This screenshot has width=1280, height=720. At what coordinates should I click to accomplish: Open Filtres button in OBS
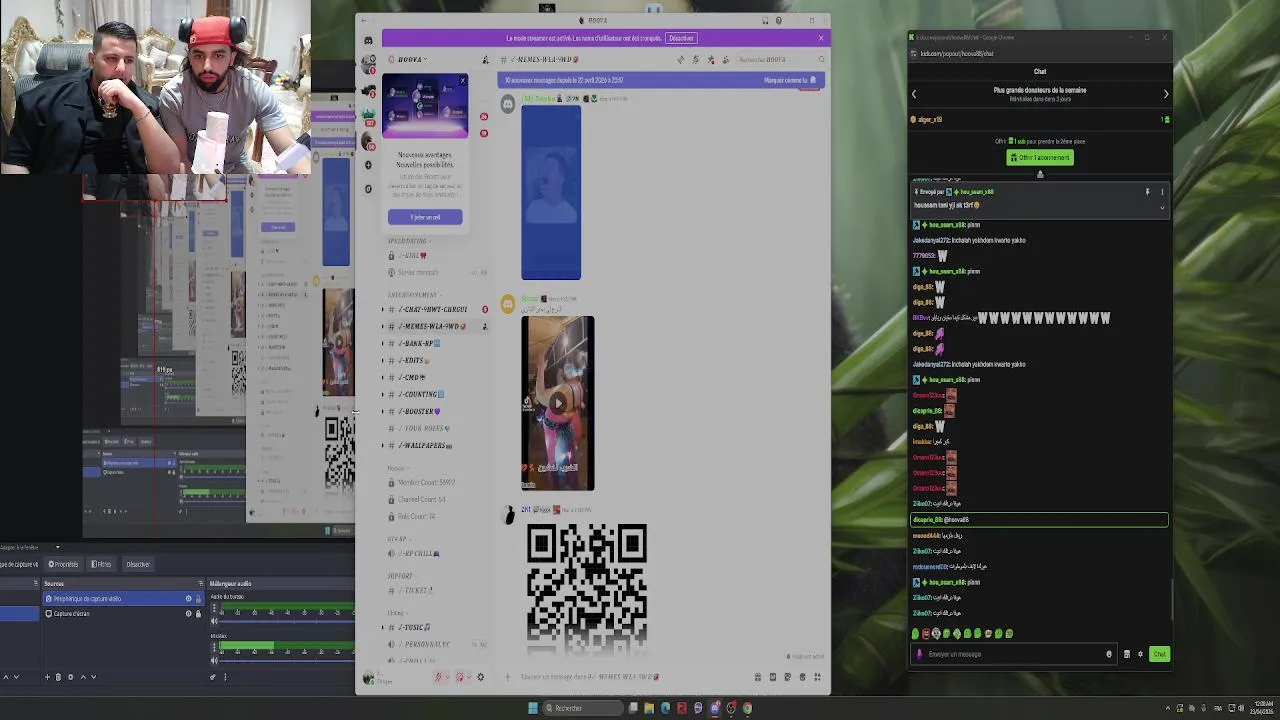tap(101, 564)
